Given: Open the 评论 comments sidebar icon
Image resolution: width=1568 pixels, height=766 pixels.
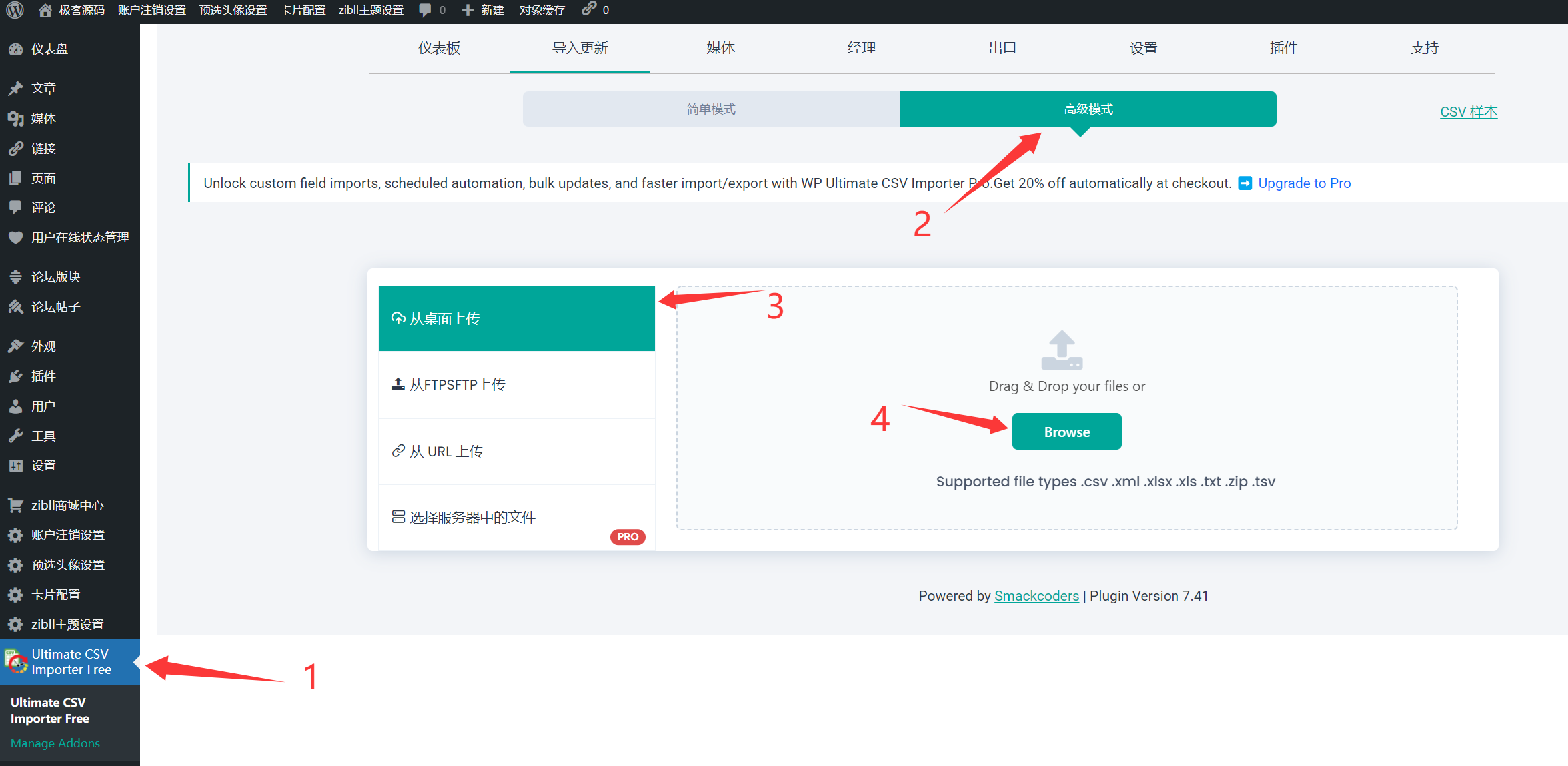Looking at the screenshot, I should (x=15, y=207).
